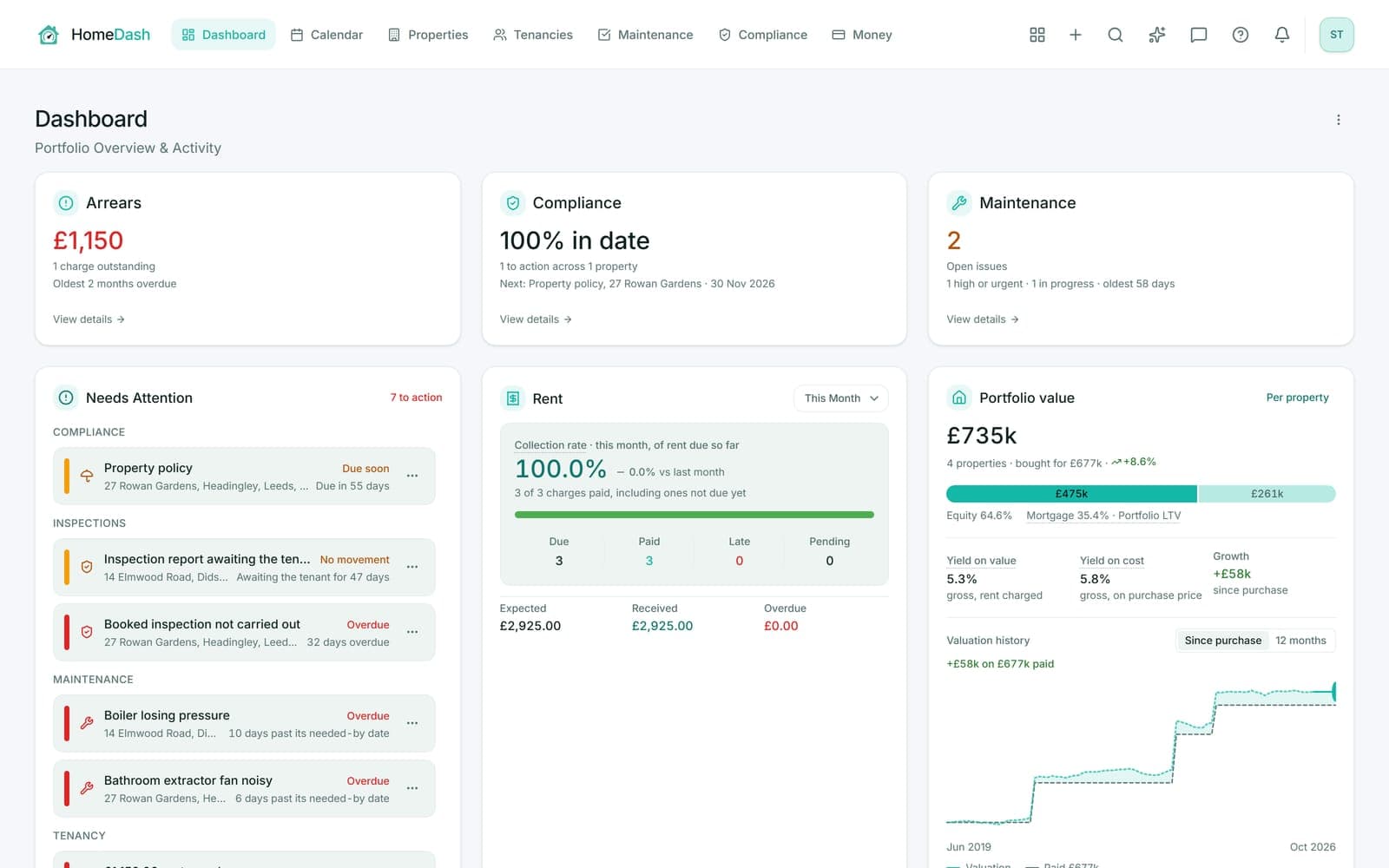The height and width of the screenshot is (868, 1389).
Task: Open more options for Boiler losing pressure
Action: click(x=412, y=723)
